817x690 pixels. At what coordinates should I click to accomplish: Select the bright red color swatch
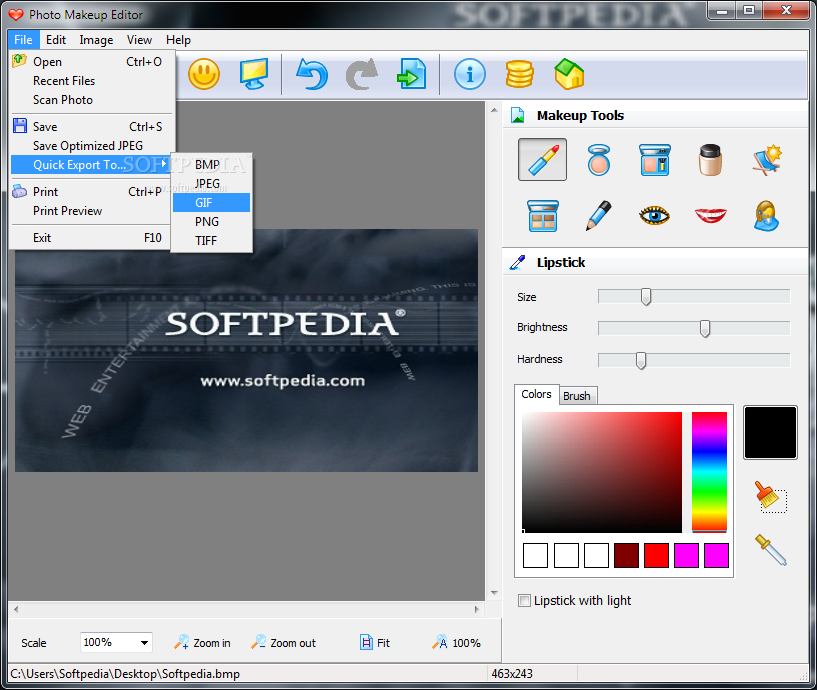[x=656, y=555]
